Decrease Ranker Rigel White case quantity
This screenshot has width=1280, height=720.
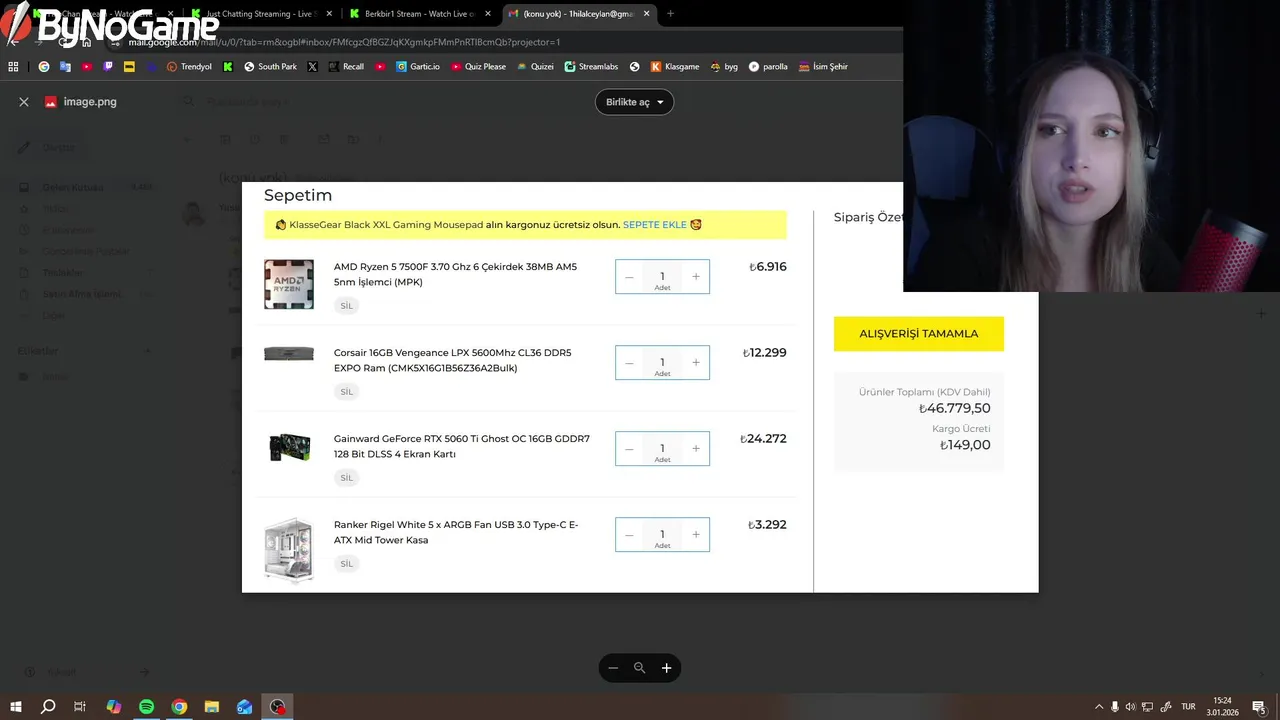tap(629, 535)
